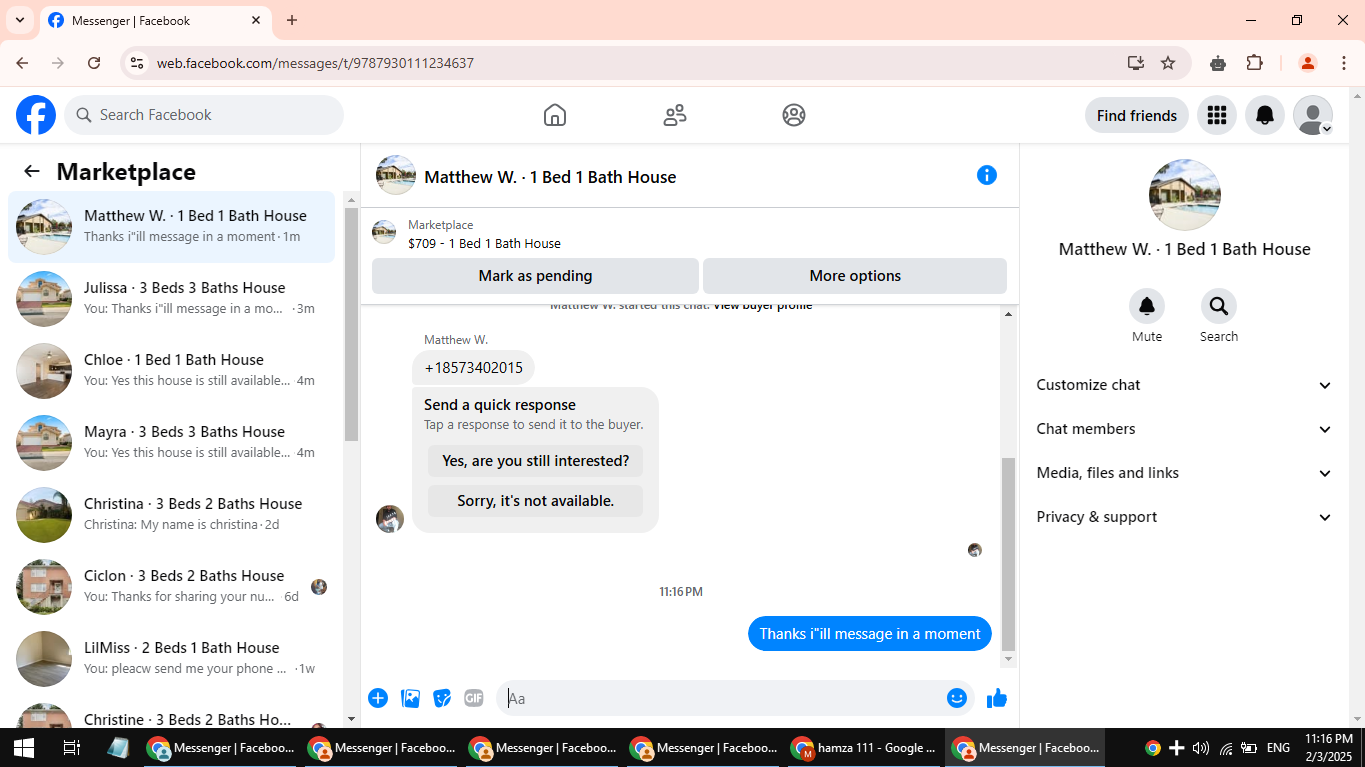
Task: Click the Mark as pending button
Action: [535, 276]
